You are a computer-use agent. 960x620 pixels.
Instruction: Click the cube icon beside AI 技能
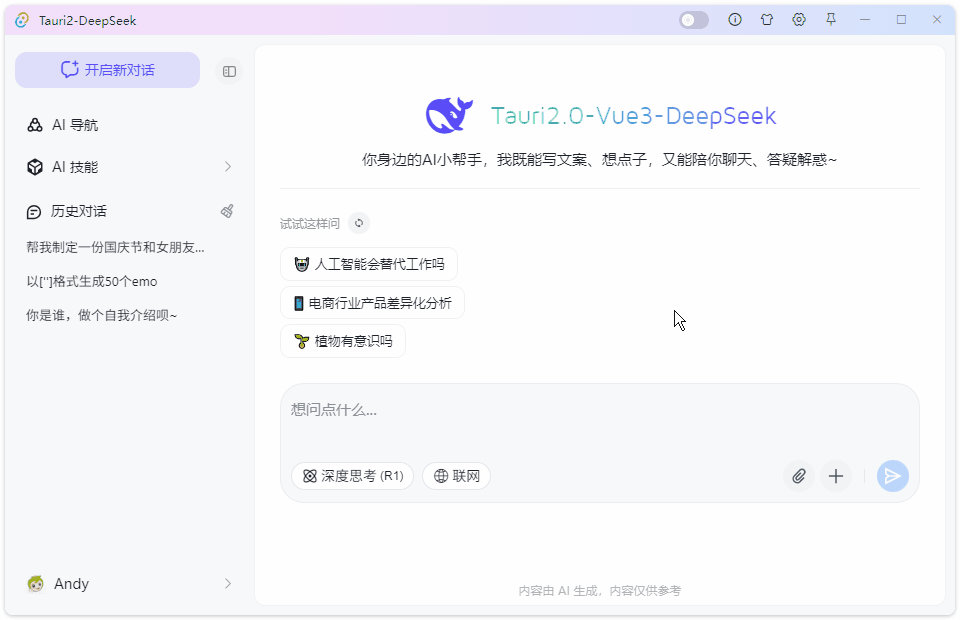(35, 166)
